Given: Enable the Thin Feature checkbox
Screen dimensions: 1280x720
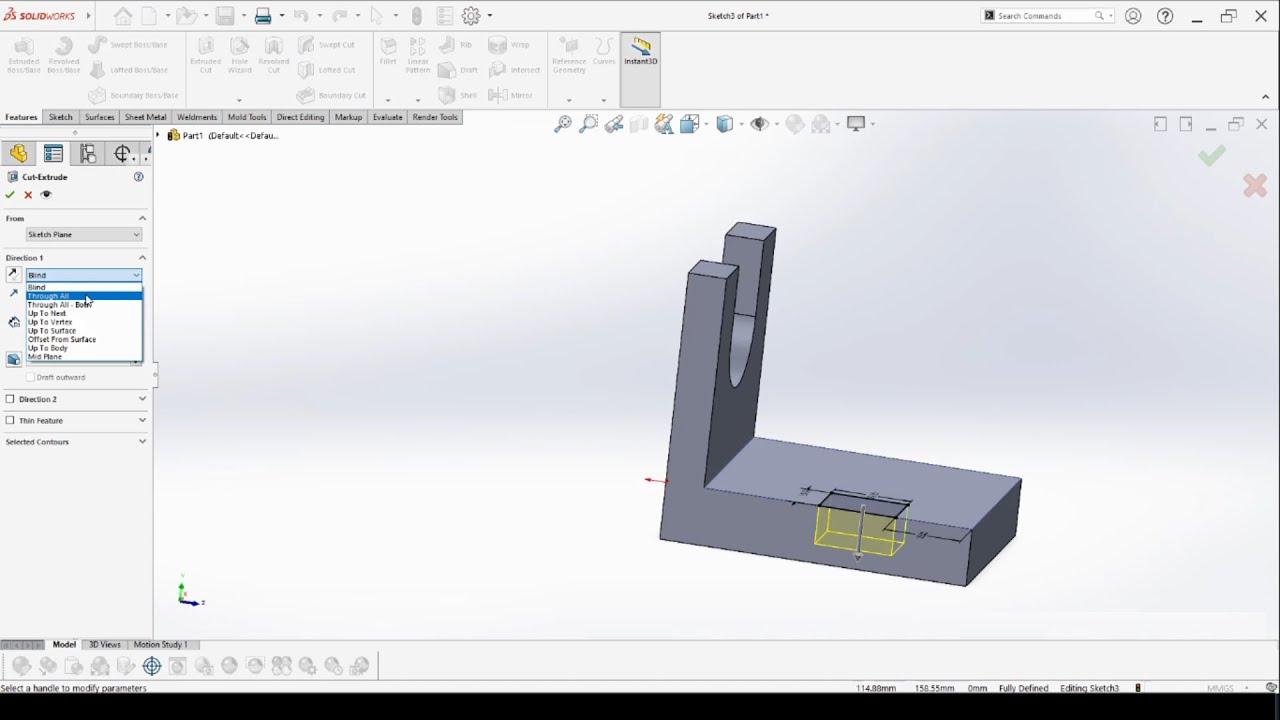Looking at the screenshot, I should 10,421.
